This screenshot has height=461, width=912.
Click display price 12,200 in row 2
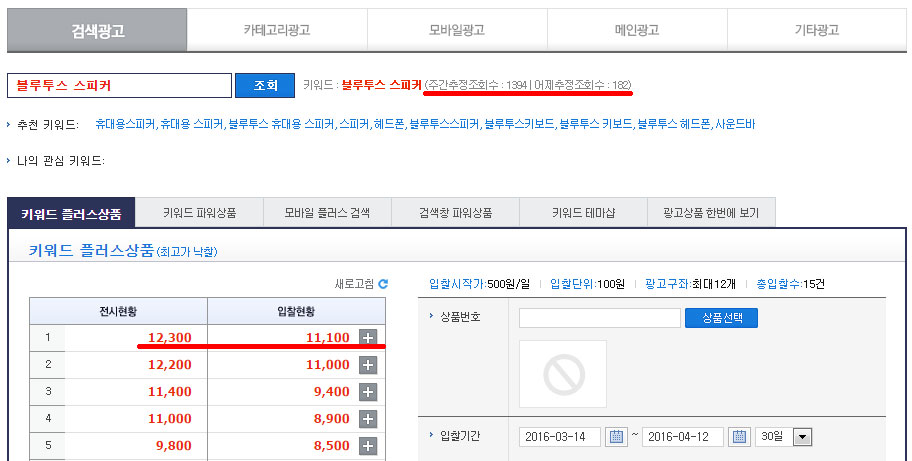pyautogui.click(x=169, y=365)
